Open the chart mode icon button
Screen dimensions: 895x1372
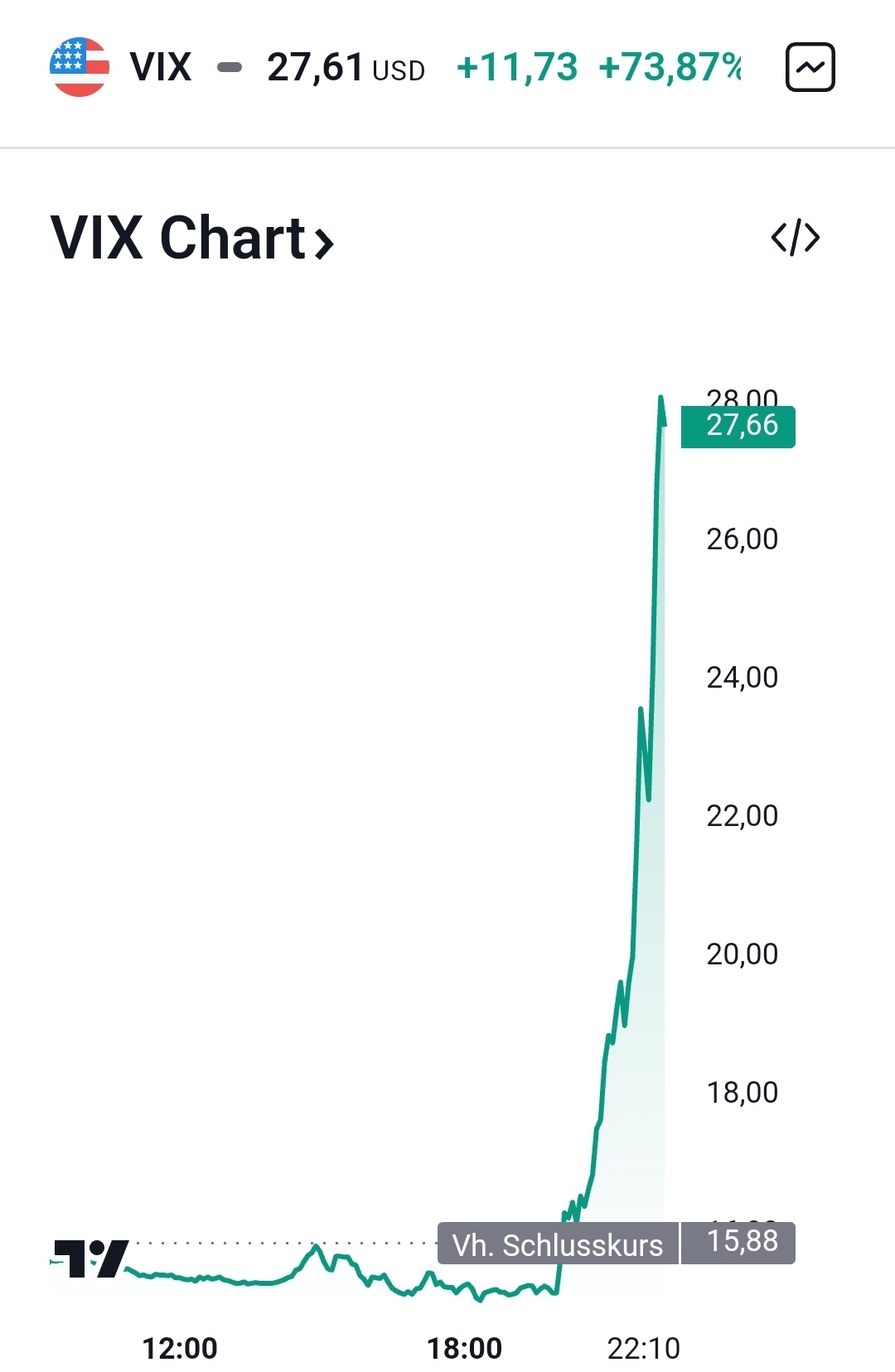tap(810, 67)
